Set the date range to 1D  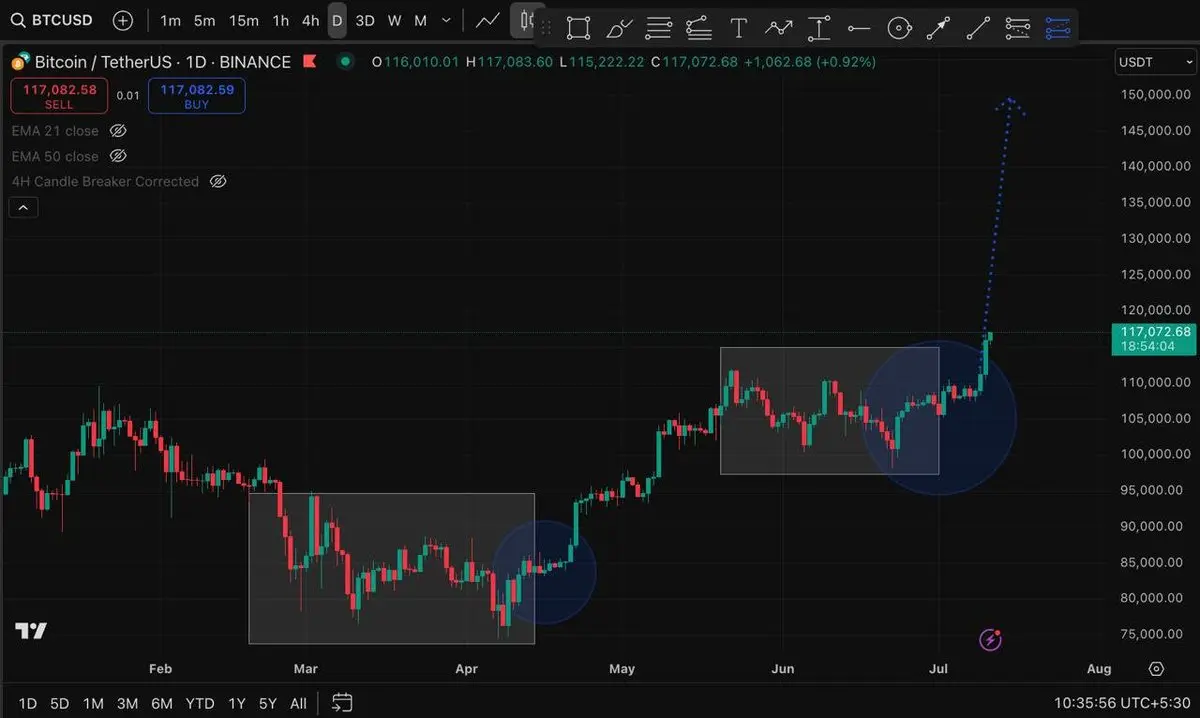[28, 703]
